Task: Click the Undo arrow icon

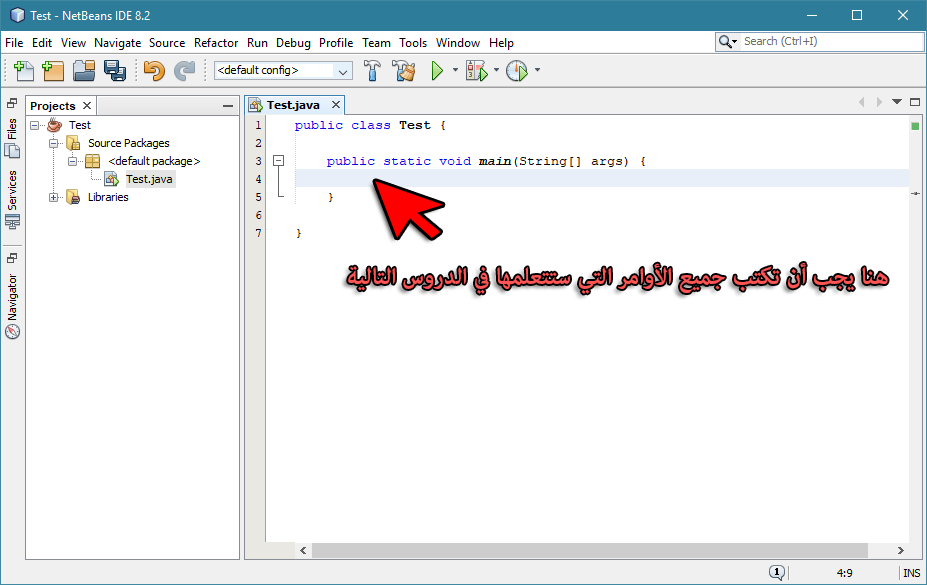Action: coord(154,70)
